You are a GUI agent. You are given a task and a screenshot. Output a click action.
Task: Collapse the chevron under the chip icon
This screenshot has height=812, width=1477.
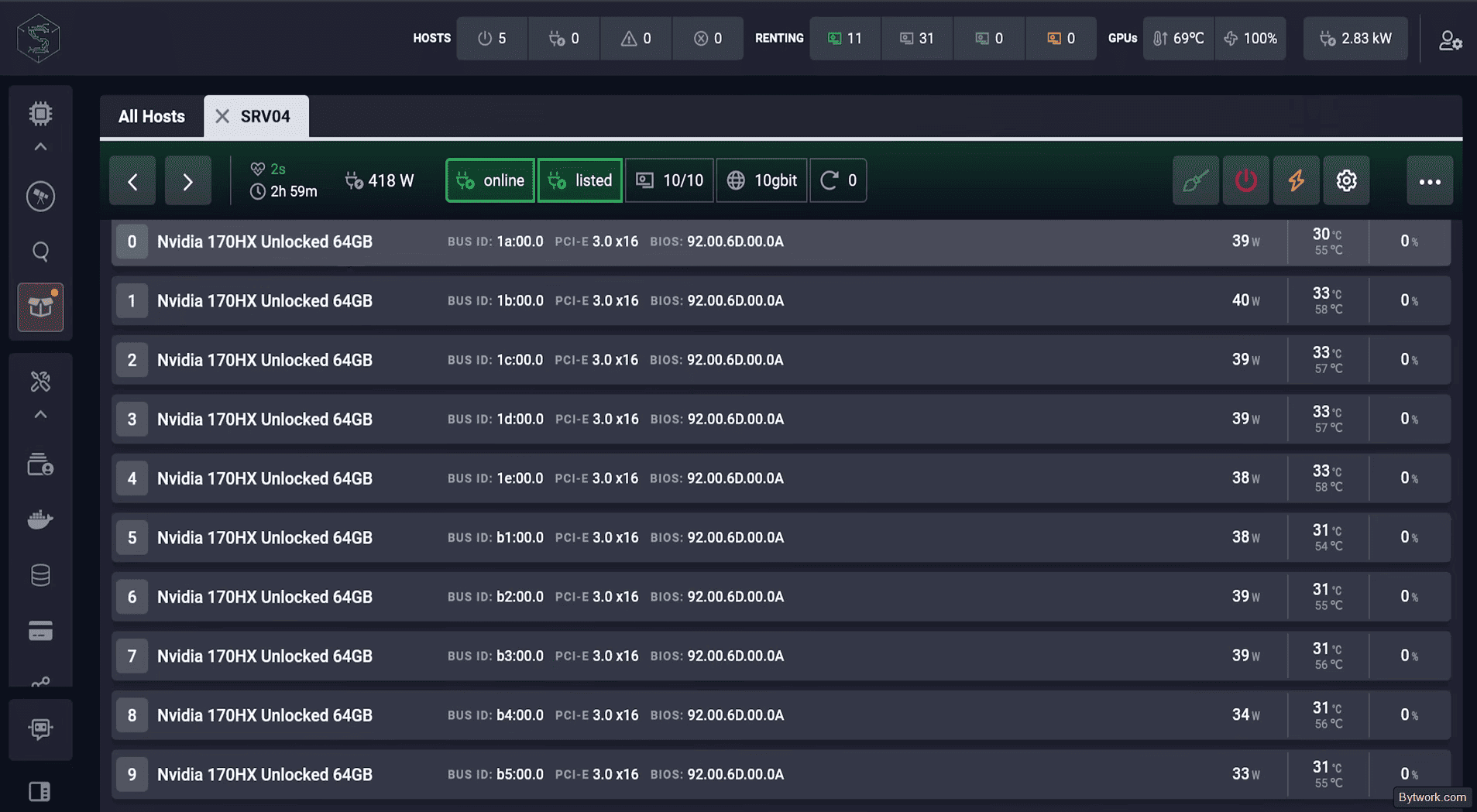(x=40, y=147)
